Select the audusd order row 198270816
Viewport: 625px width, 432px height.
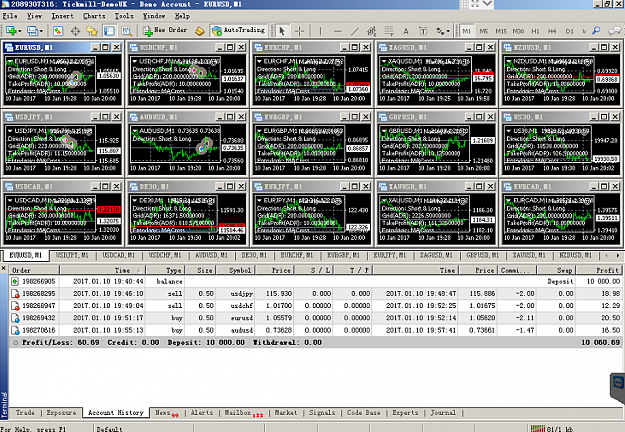click(x=315, y=330)
